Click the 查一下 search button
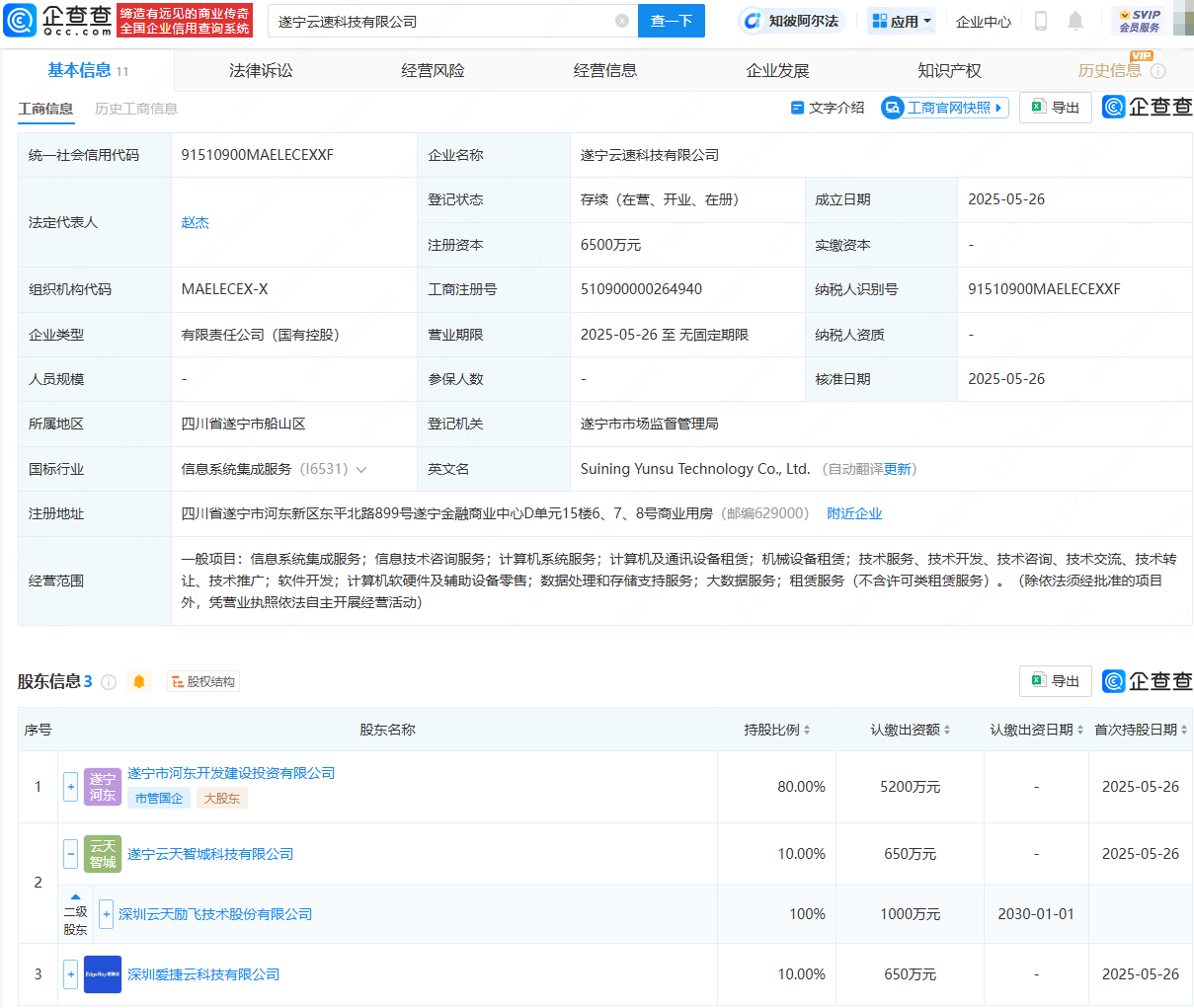 (x=672, y=21)
